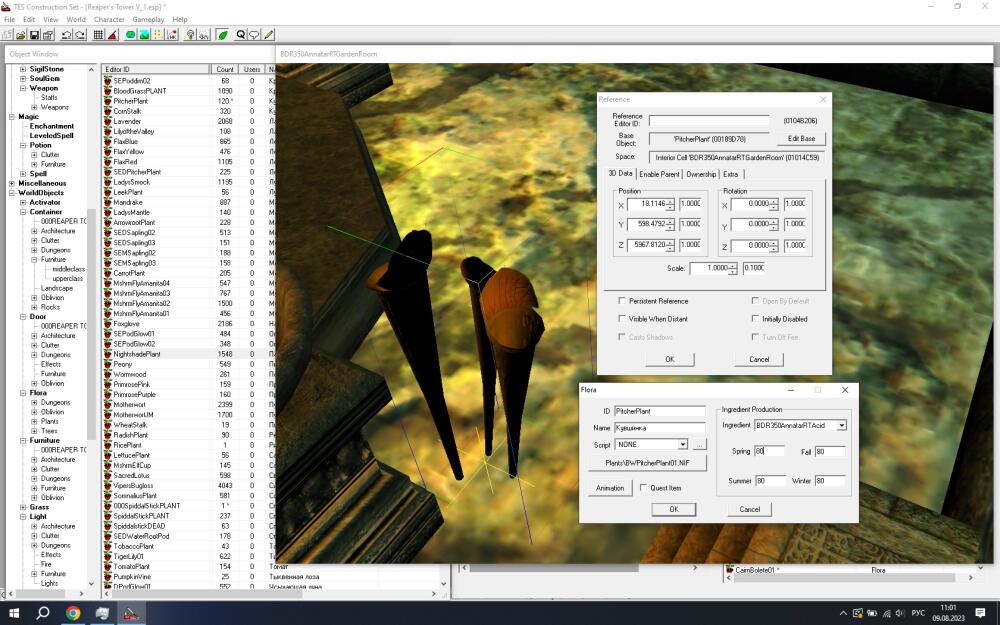Undo the last action from the toolbar
The image size is (1000, 625).
tap(66, 35)
